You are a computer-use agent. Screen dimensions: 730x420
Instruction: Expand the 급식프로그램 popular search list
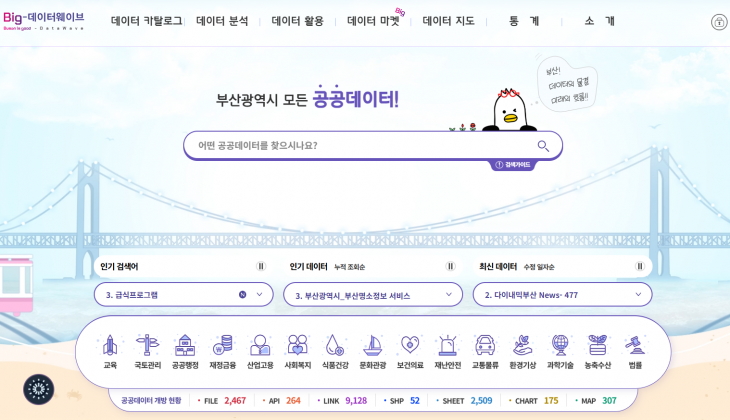click(x=259, y=295)
